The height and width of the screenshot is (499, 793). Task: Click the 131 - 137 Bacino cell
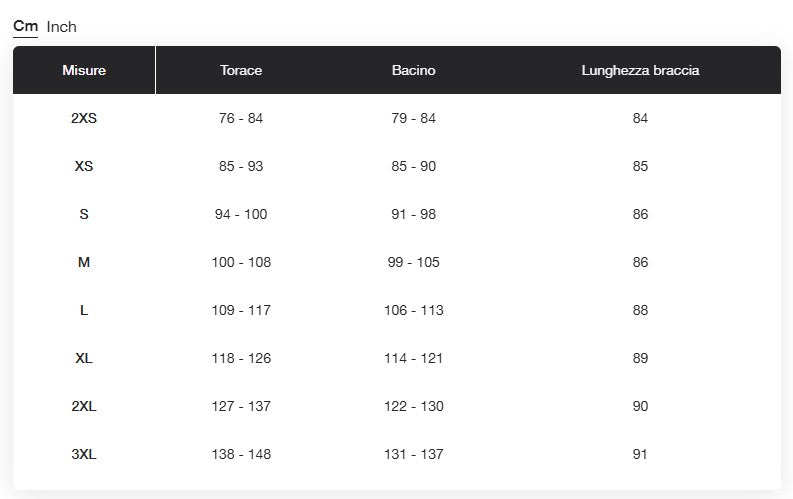pos(414,455)
